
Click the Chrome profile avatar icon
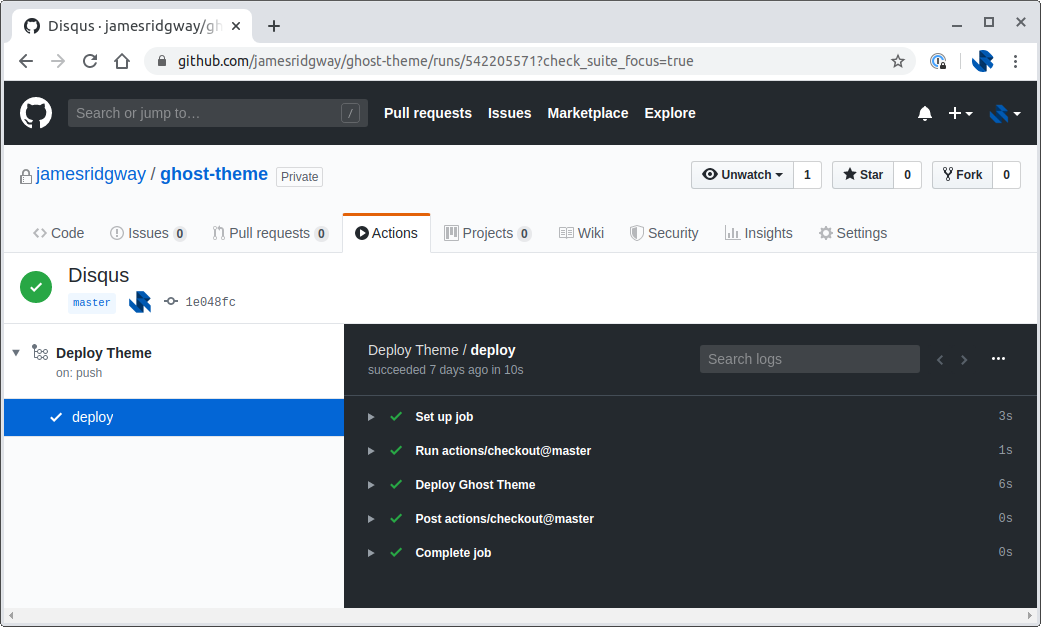983,61
